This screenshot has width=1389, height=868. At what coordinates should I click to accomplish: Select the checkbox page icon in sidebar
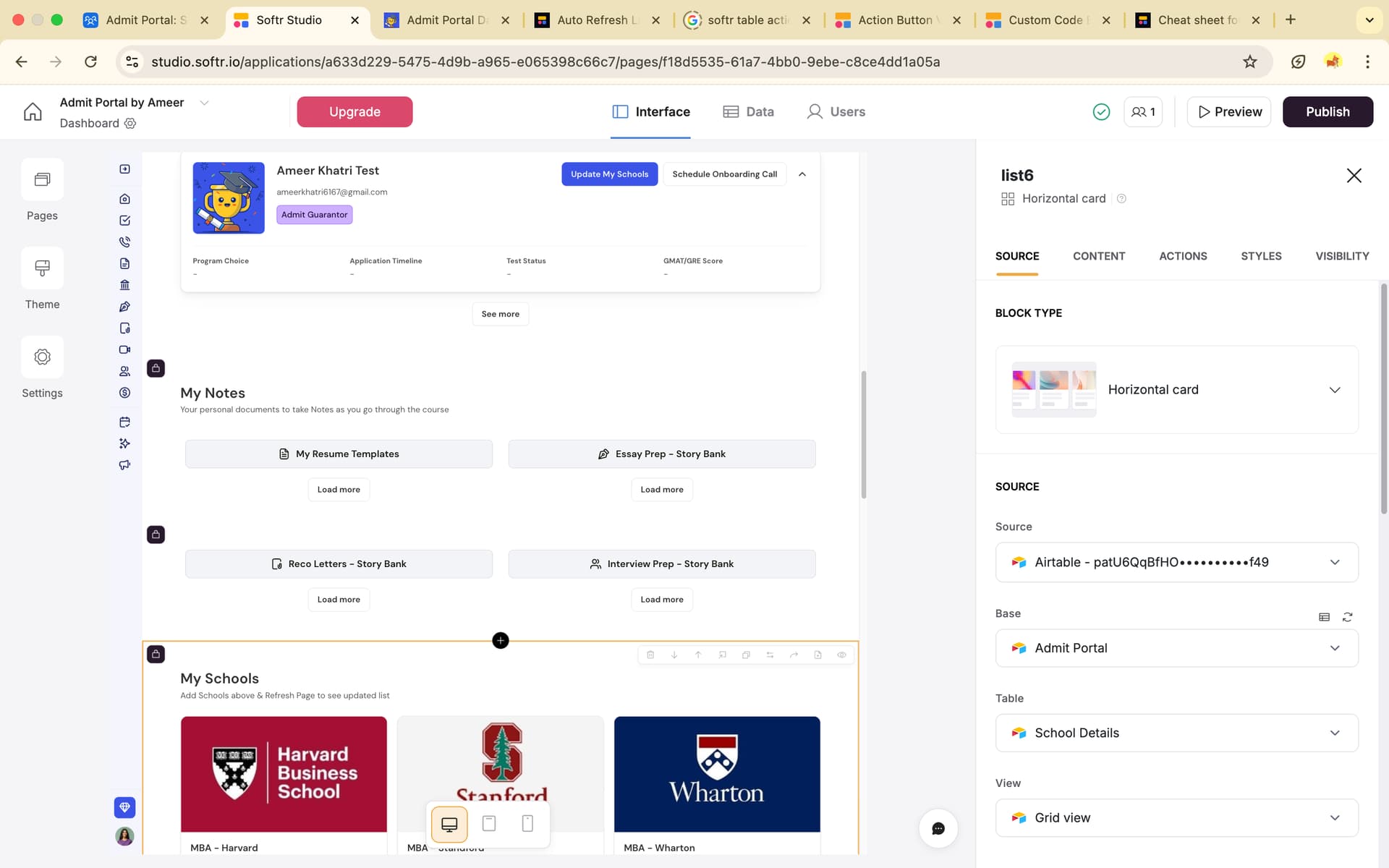tap(124, 221)
